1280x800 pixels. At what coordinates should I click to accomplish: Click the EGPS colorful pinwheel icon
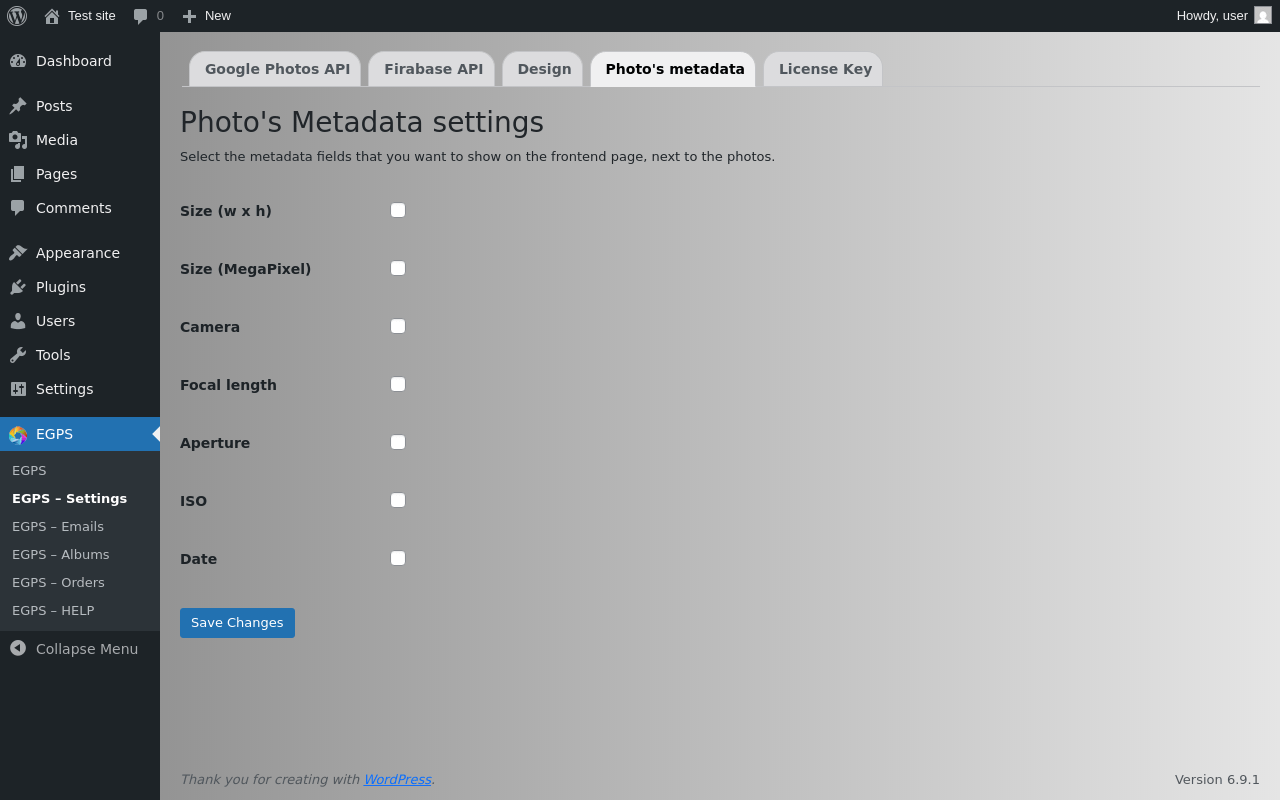pyautogui.click(x=18, y=434)
